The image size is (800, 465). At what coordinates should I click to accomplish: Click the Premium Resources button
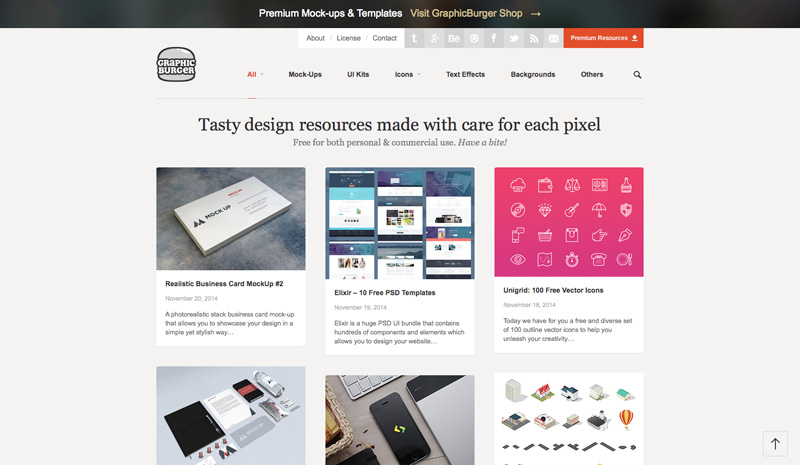click(x=604, y=38)
